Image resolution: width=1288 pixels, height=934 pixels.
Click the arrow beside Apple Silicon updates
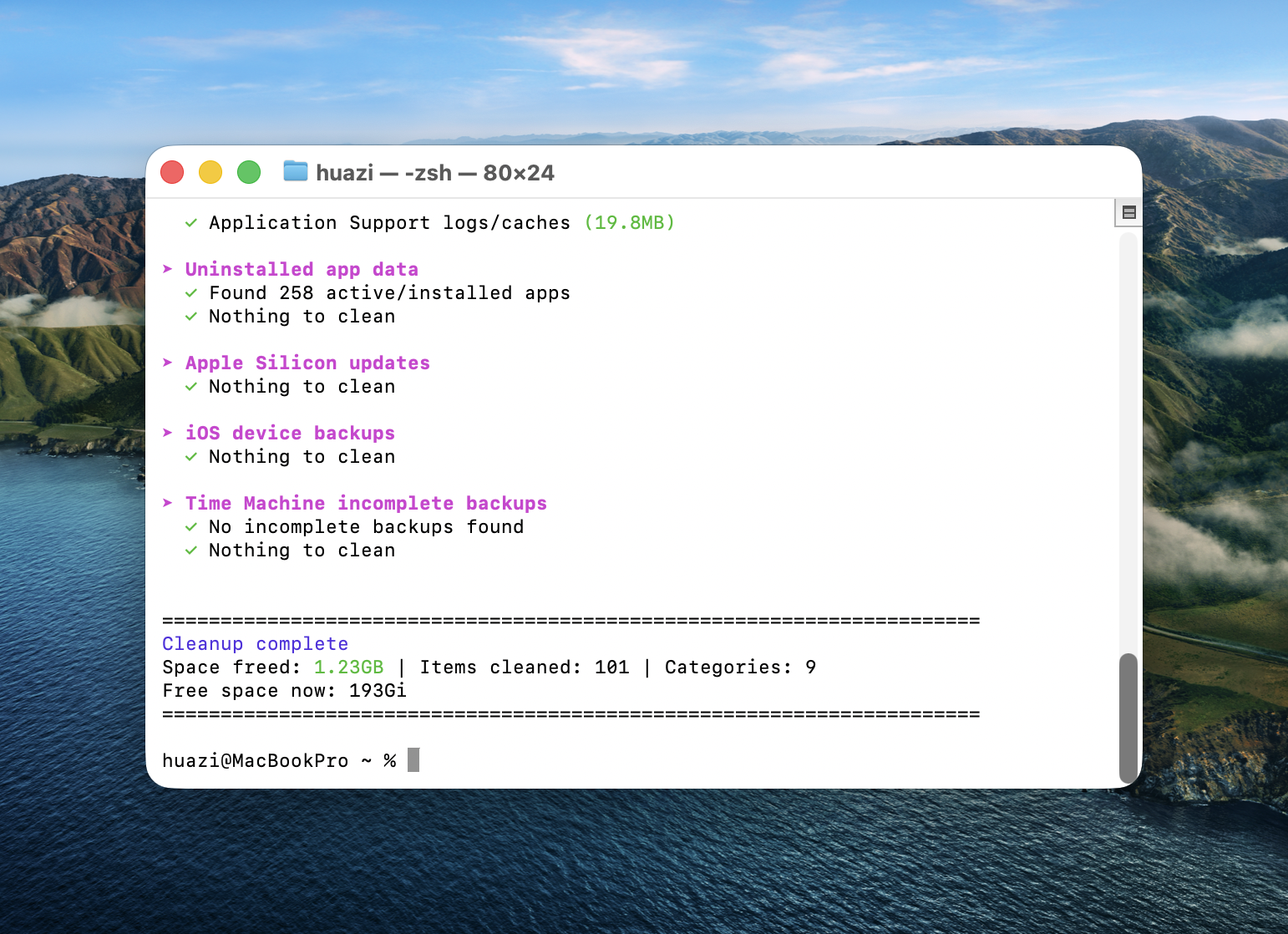(168, 363)
